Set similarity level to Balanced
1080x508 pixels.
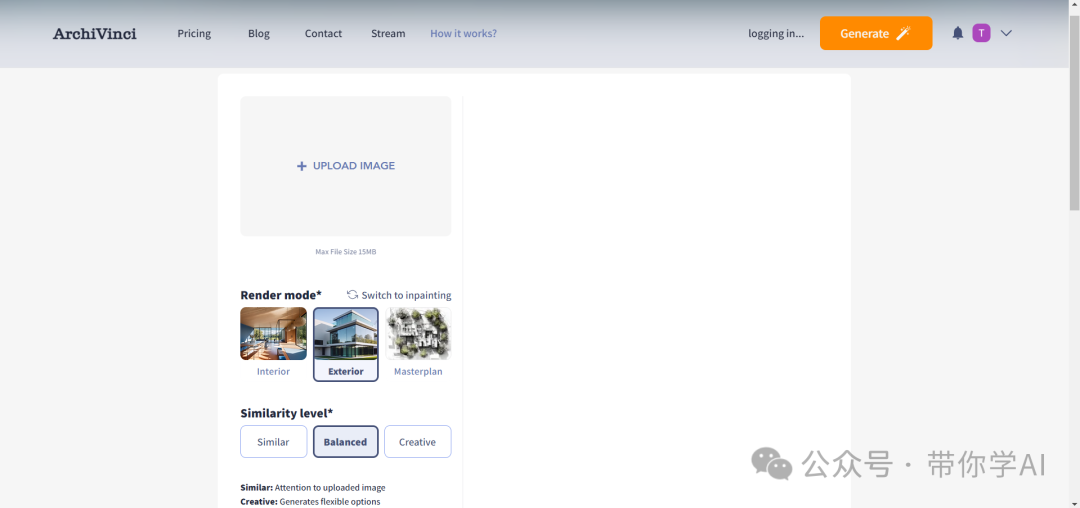(x=346, y=442)
